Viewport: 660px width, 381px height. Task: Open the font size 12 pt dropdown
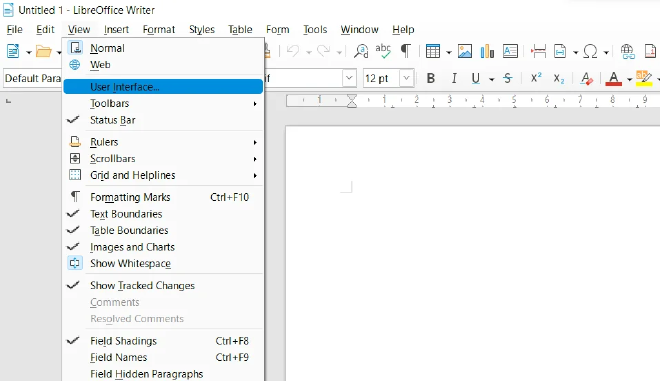pos(406,78)
